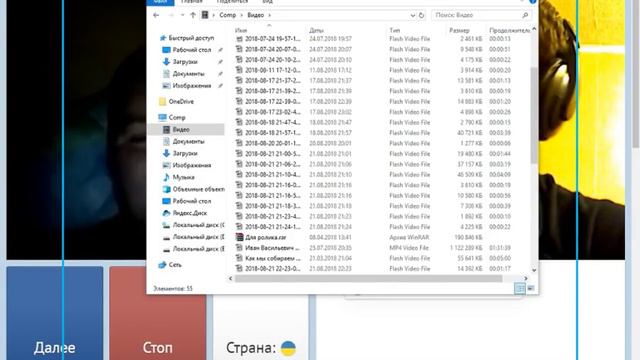Go back using the Explorer back arrow

pos(156,15)
